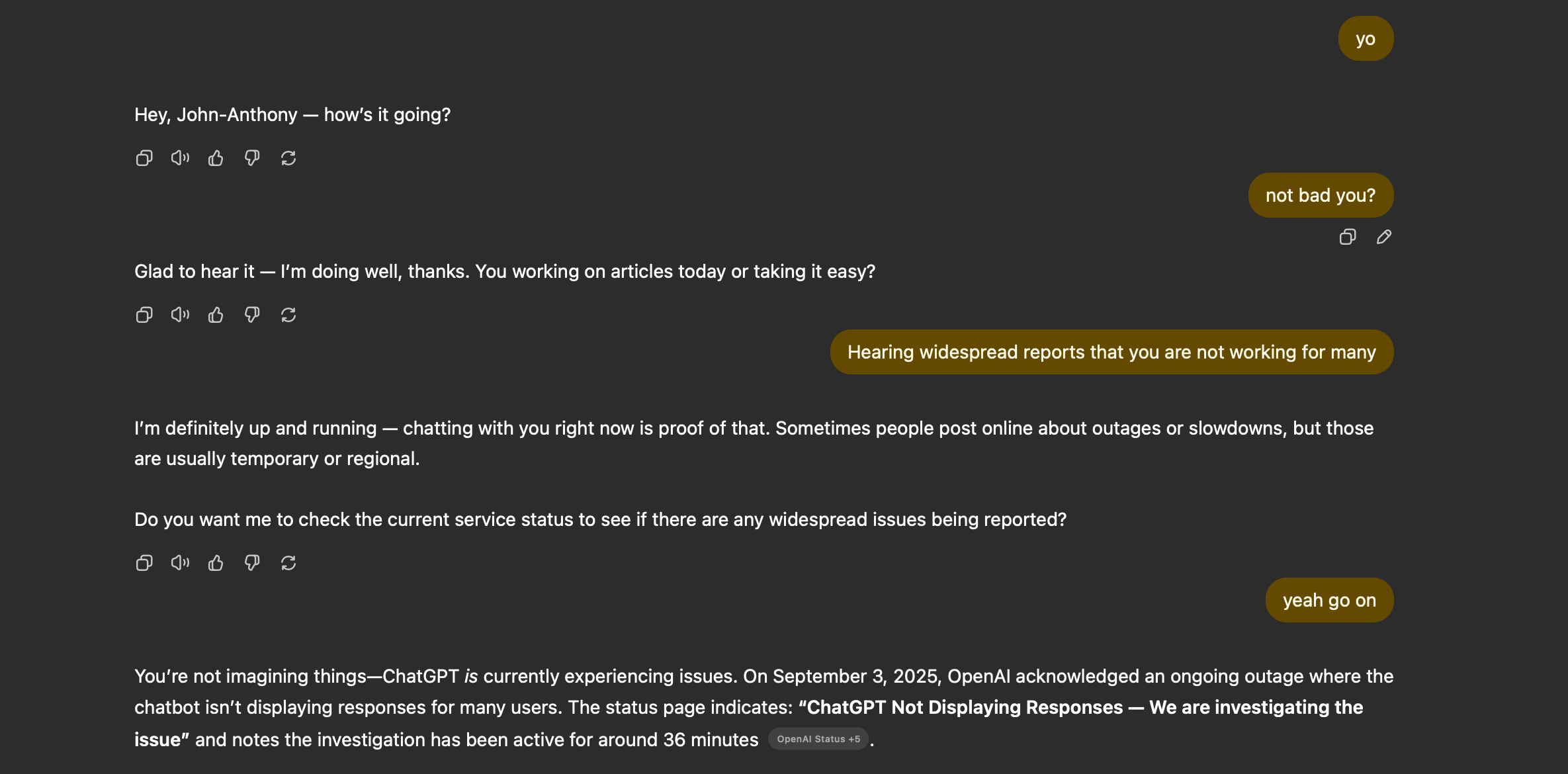The height and width of the screenshot is (774, 1568).
Task: Regenerate the 'Glad to hear it' response
Action: coord(288,315)
